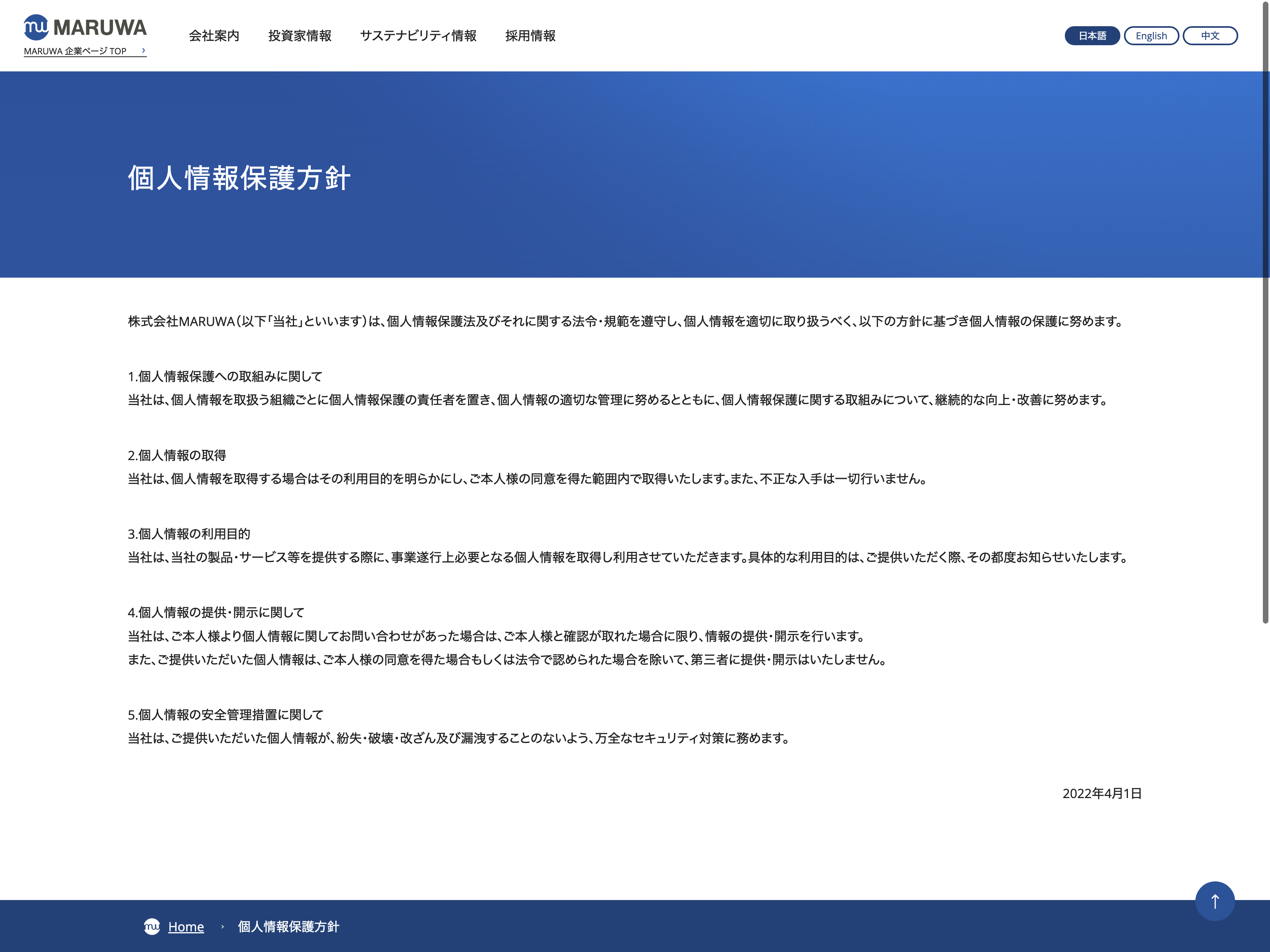Open the 会社案内 menu

coord(214,36)
